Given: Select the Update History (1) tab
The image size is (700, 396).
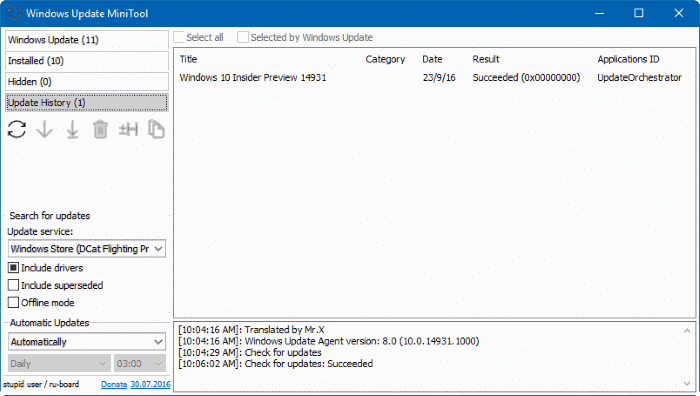Looking at the screenshot, I should [x=87, y=103].
